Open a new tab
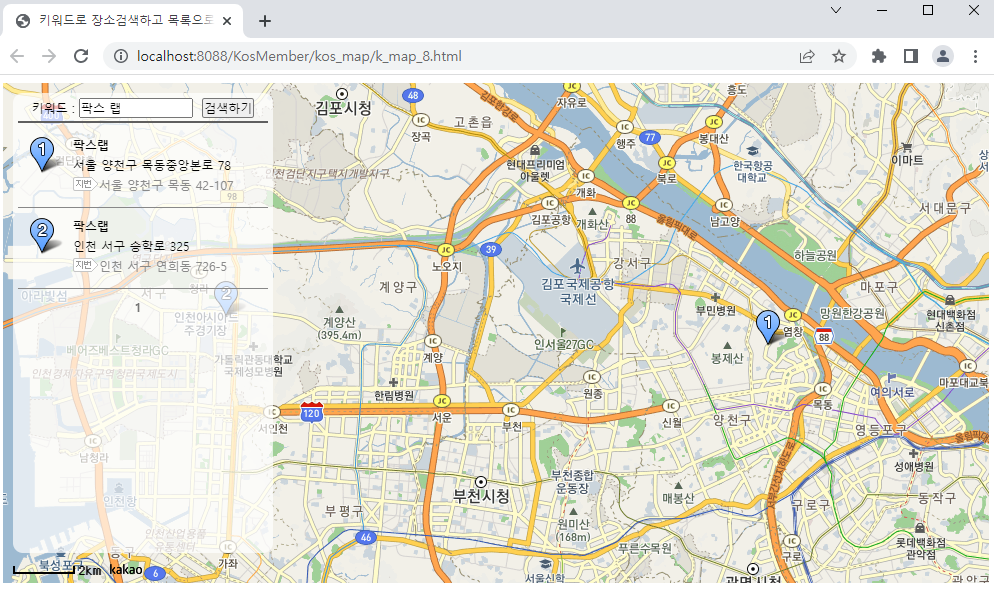 pos(265,21)
